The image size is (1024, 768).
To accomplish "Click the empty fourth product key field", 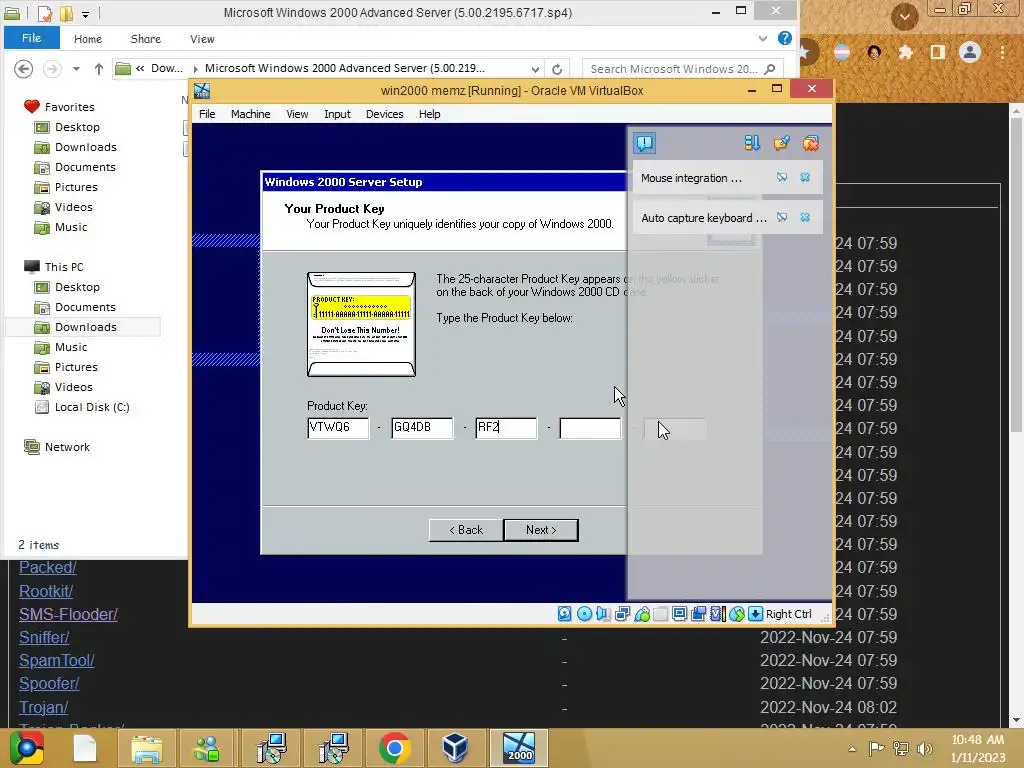I will 590,428.
